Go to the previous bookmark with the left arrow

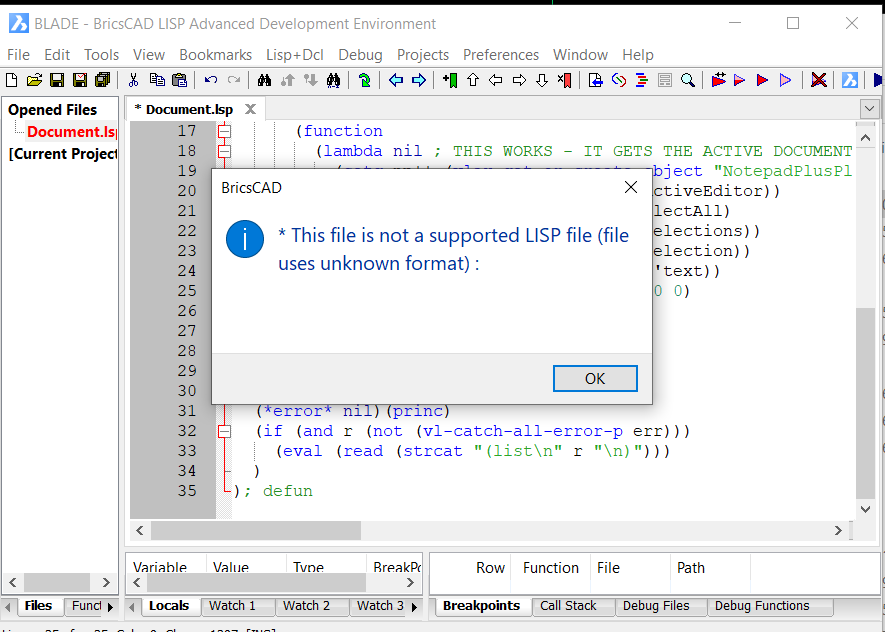[496, 80]
